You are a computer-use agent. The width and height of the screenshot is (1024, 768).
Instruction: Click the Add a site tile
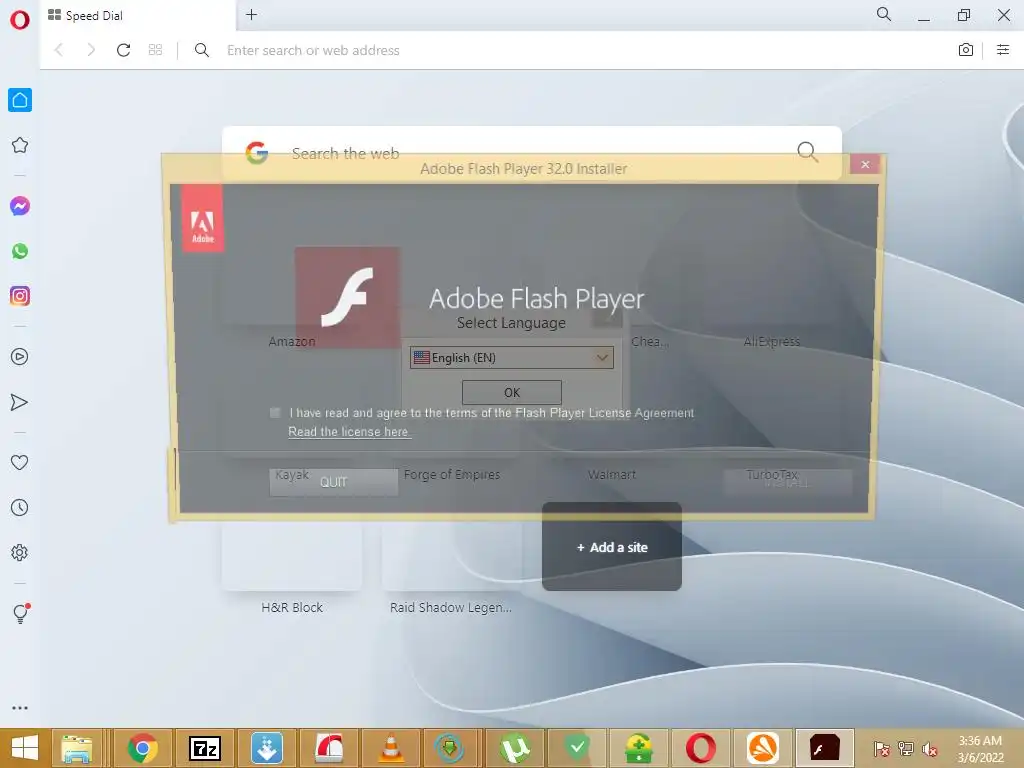(x=612, y=547)
